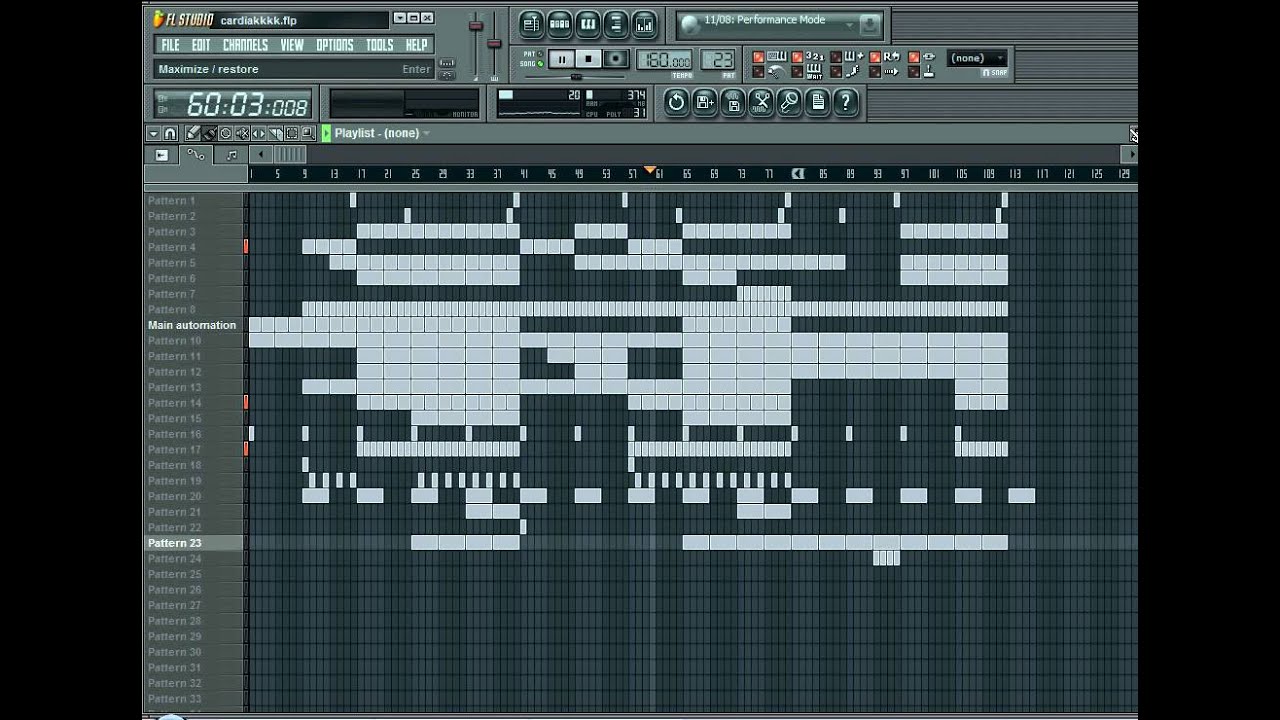Select the paint brush tool
Screen dimensions: 1280x720
point(209,133)
